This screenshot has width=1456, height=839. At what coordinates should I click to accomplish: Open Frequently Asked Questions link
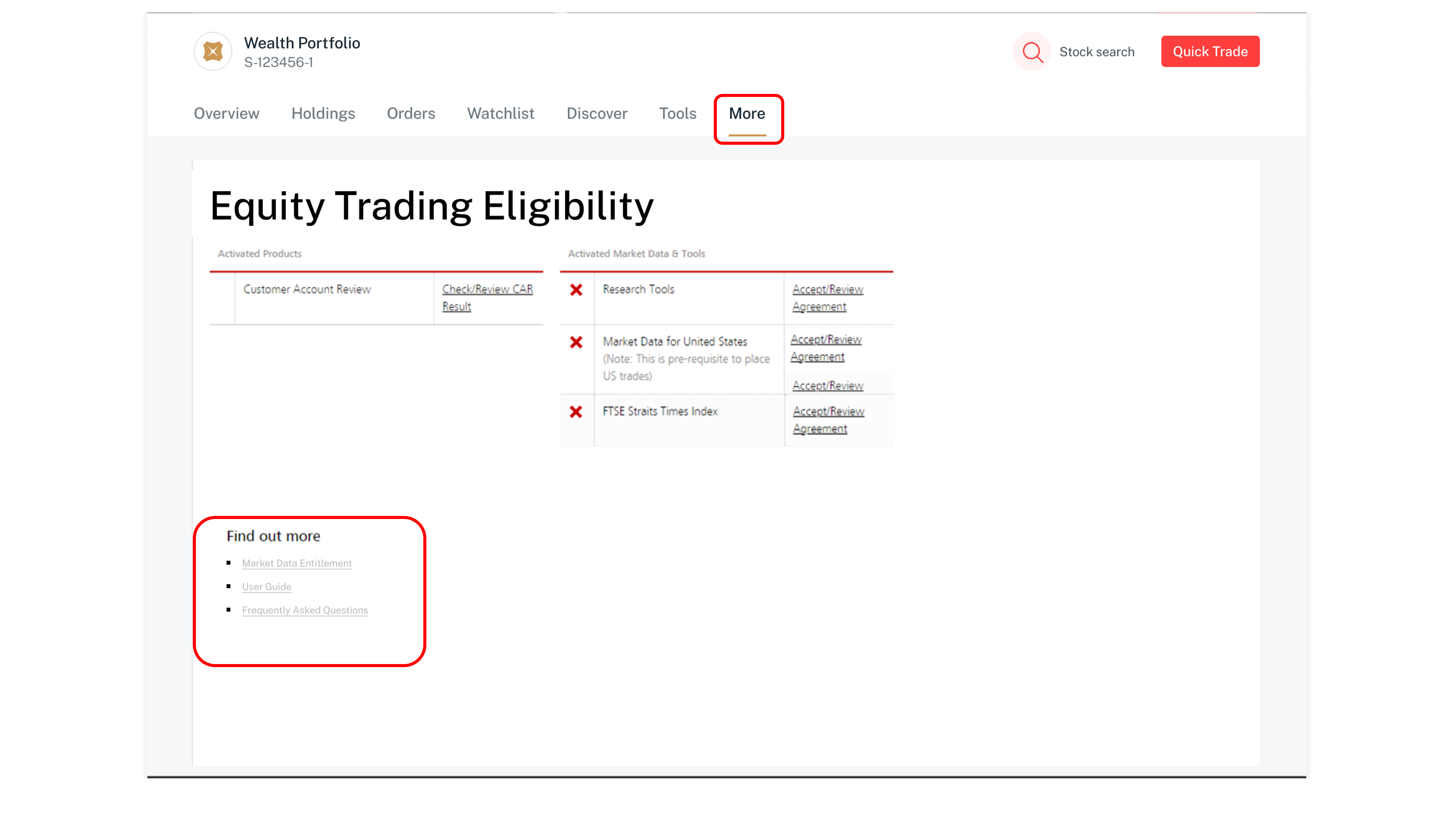[305, 610]
